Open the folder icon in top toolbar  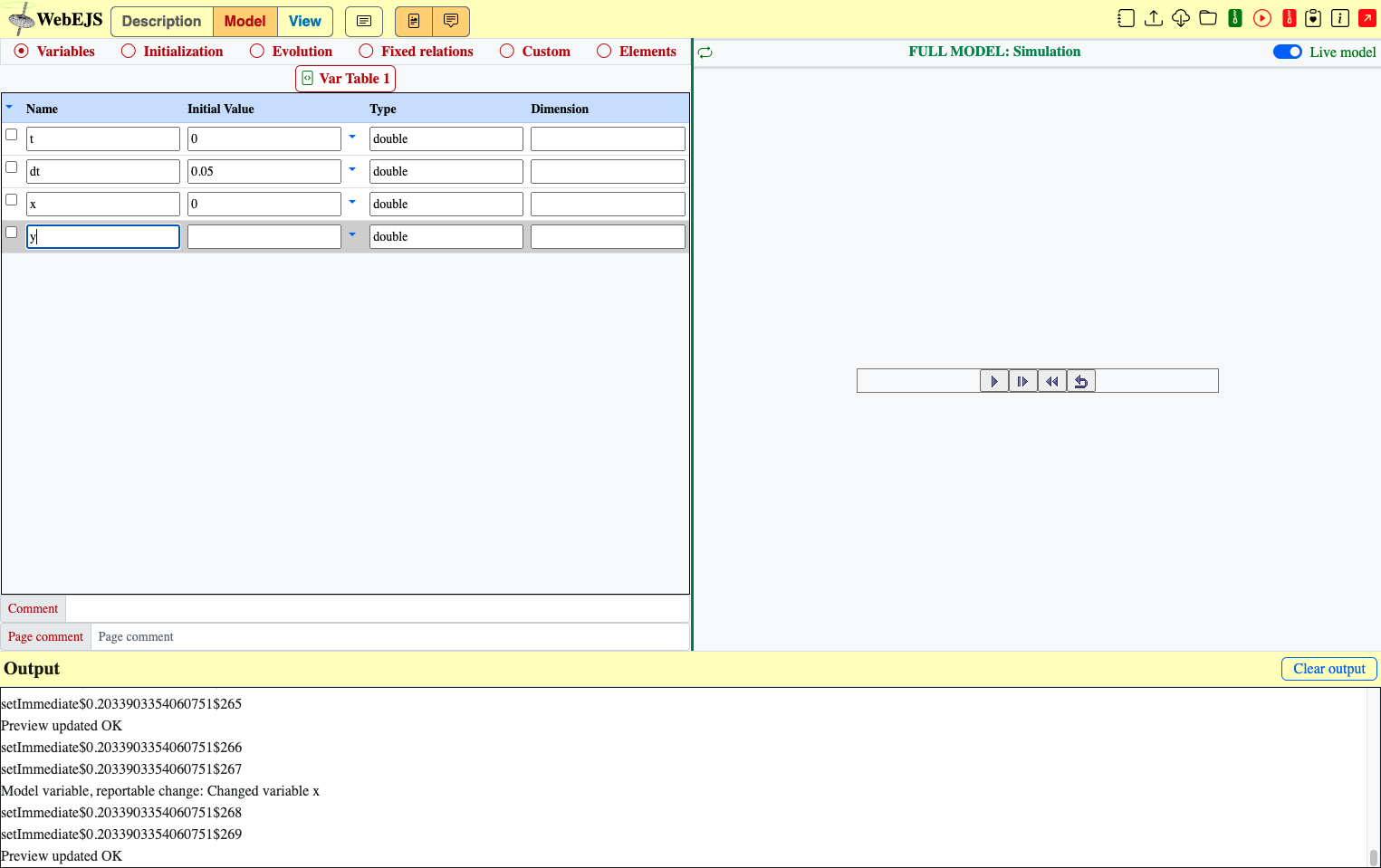[1208, 18]
